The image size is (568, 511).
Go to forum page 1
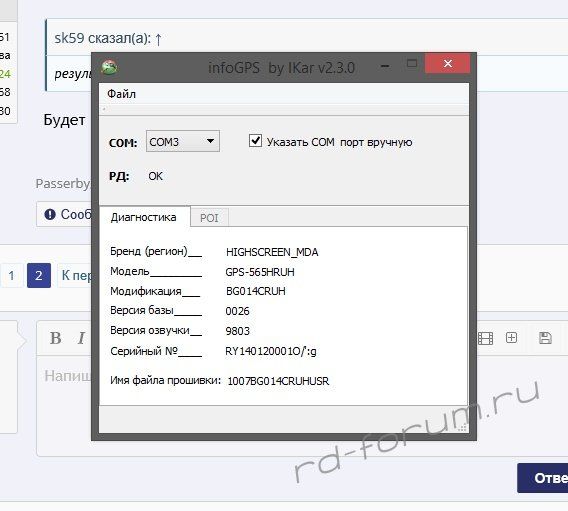[x=12, y=276]
